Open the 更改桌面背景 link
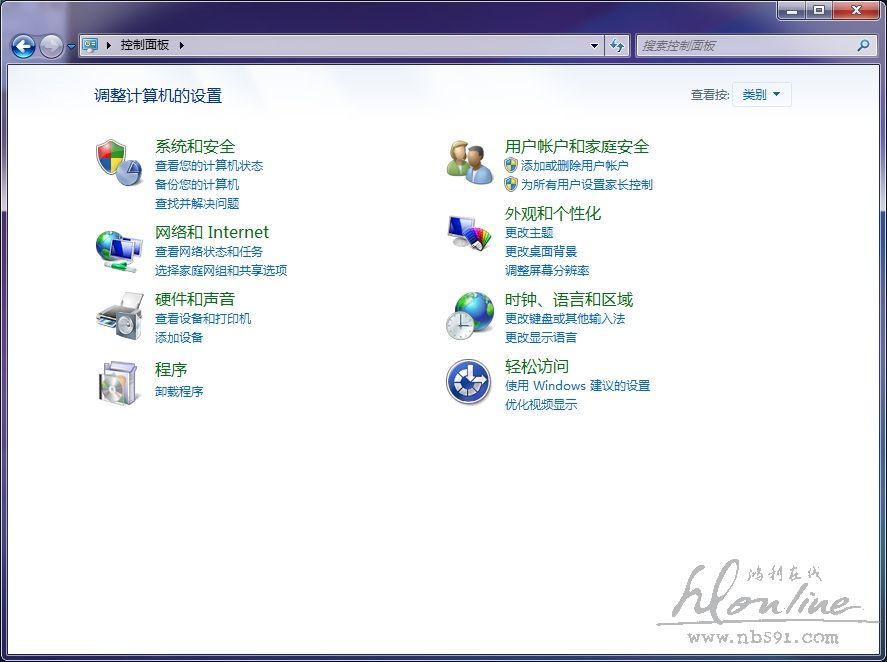The width and height of the screenshot is (887, 662). pos(541,251)
